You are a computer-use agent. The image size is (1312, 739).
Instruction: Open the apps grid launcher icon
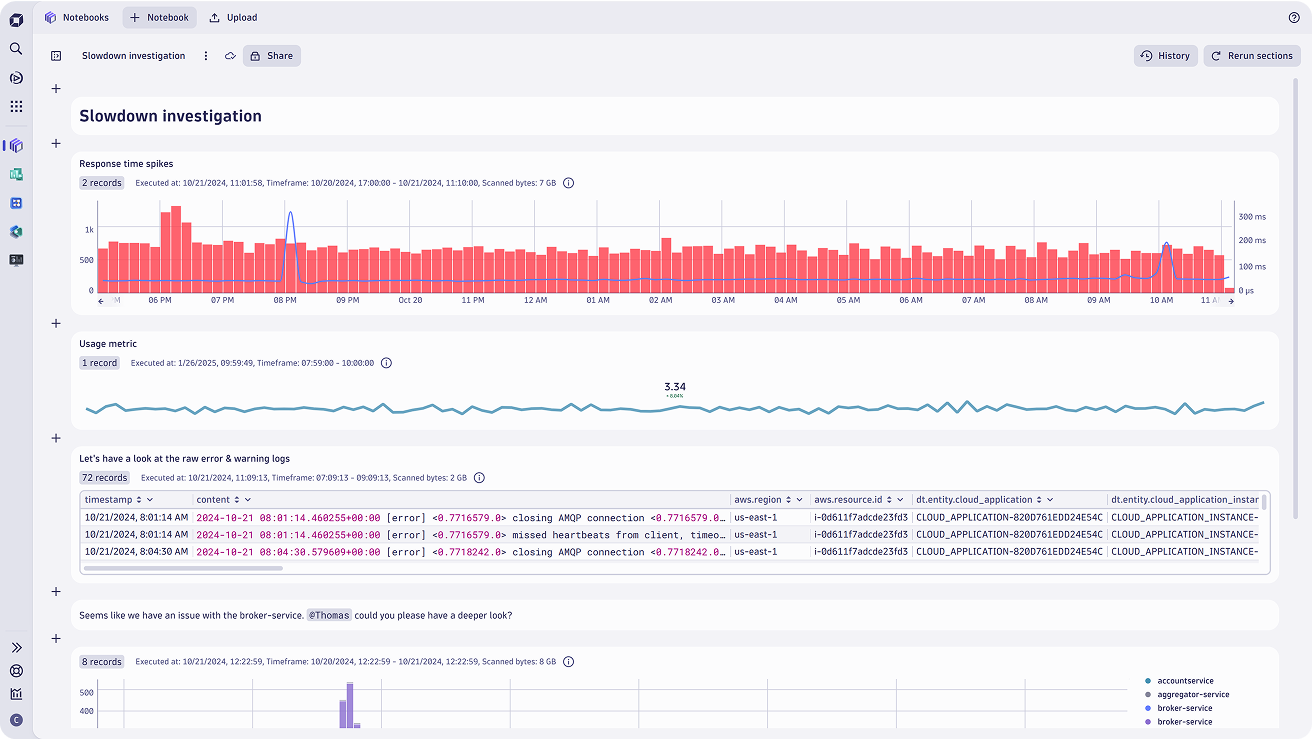pyautogui.click(x=16, y=106)
